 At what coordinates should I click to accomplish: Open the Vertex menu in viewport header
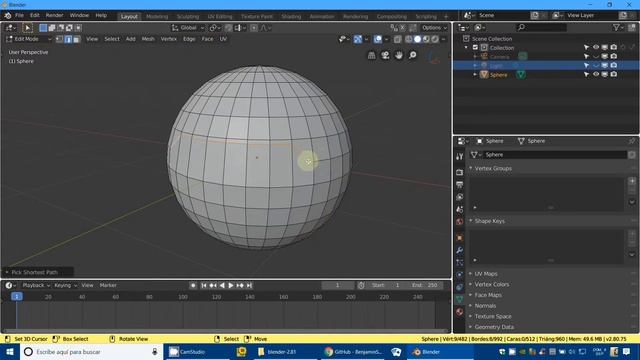[169, 39]
